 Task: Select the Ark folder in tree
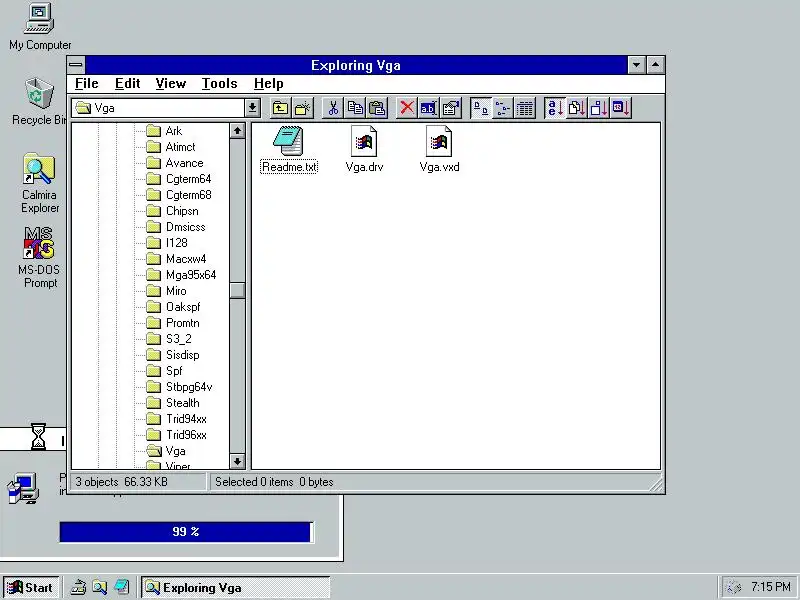pyautogui.click(x=164, y=131)
